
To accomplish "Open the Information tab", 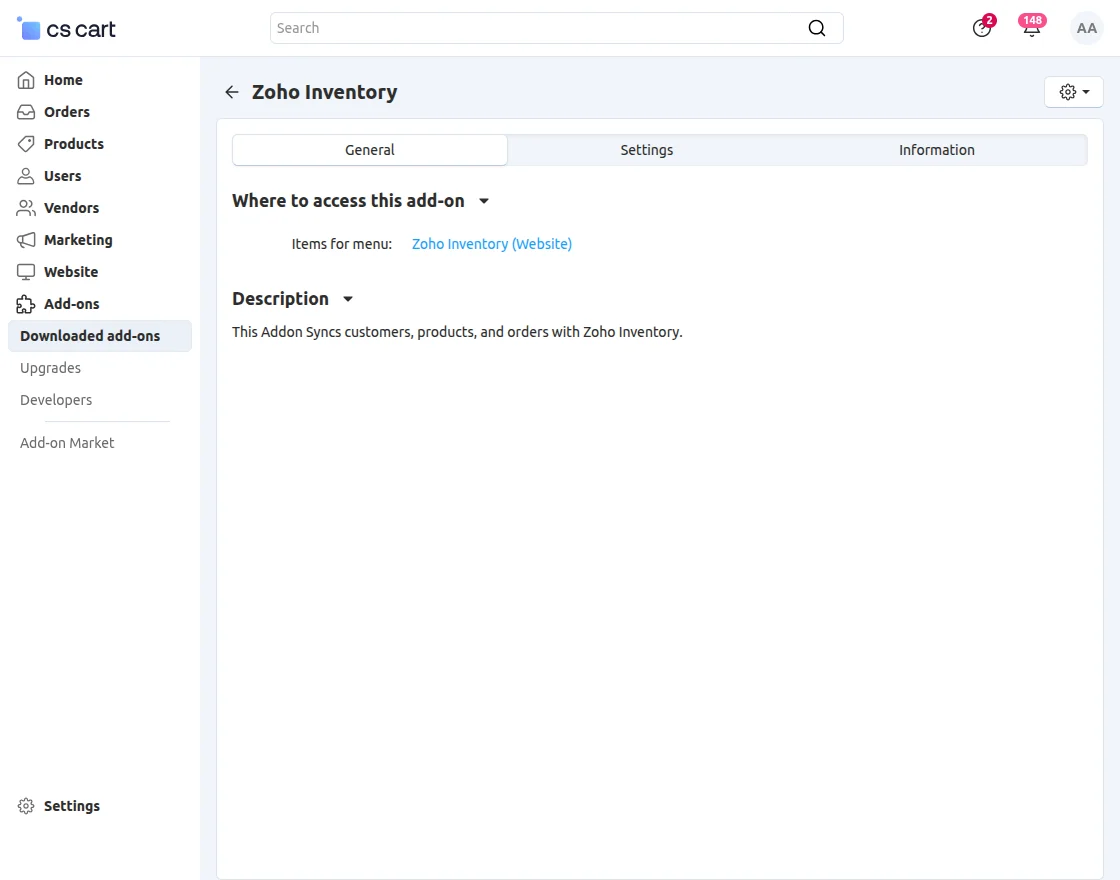I will pyautogui.click(x=936, y=149).
